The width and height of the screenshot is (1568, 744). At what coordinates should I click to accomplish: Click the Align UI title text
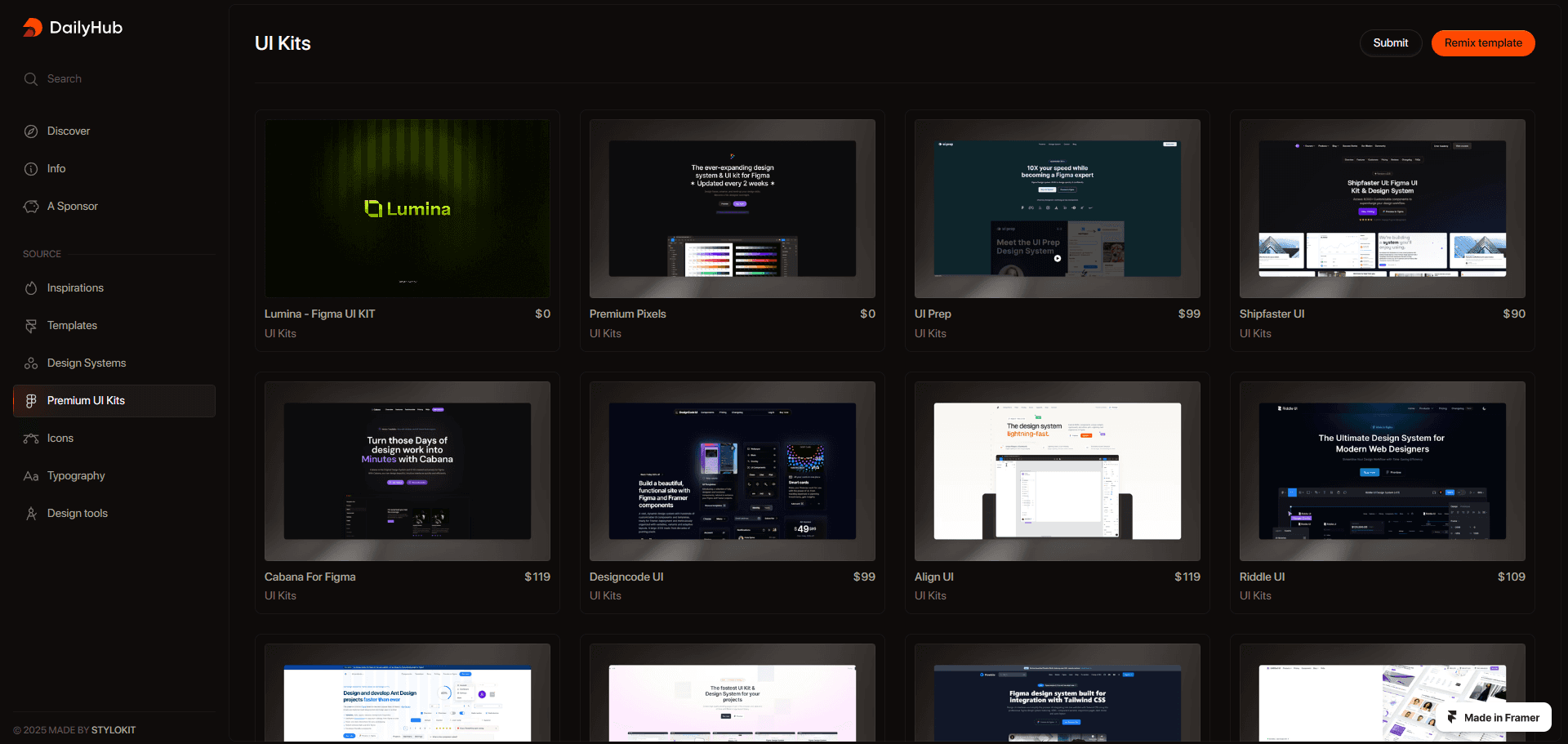pyautogui.click(x=934, y=577)
